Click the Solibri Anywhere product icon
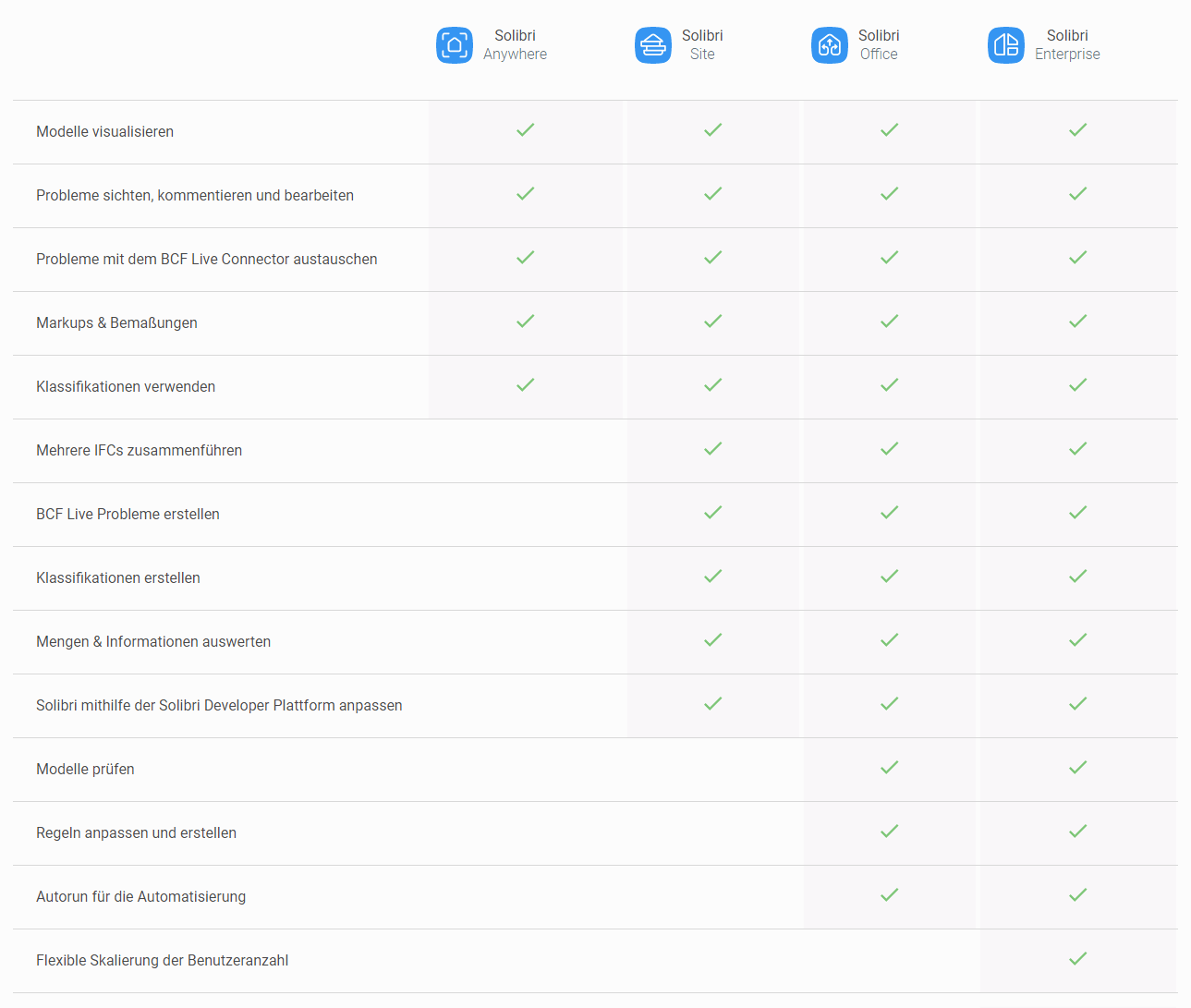Image resolution: width=1191 pixels, height=1008 pixels. click(x=455, y=45)
